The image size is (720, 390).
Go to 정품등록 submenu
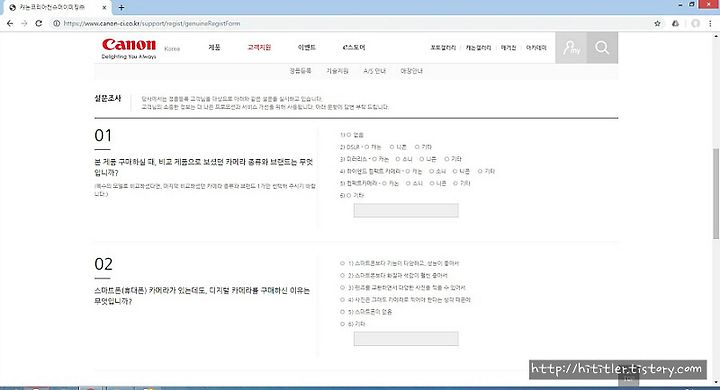pyautogui.click(x=300, y=71)
